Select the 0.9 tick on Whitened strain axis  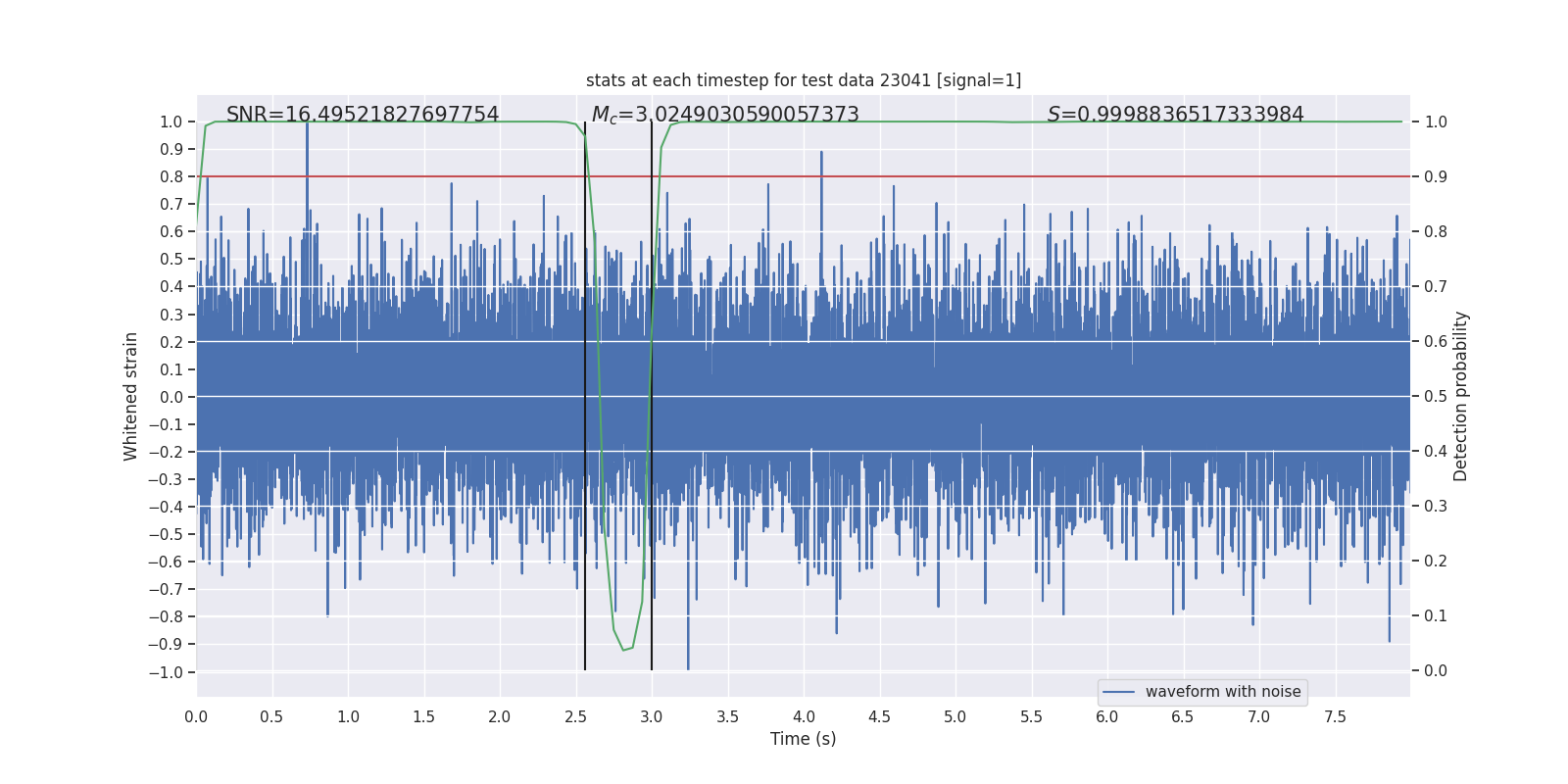coord(171,149)
